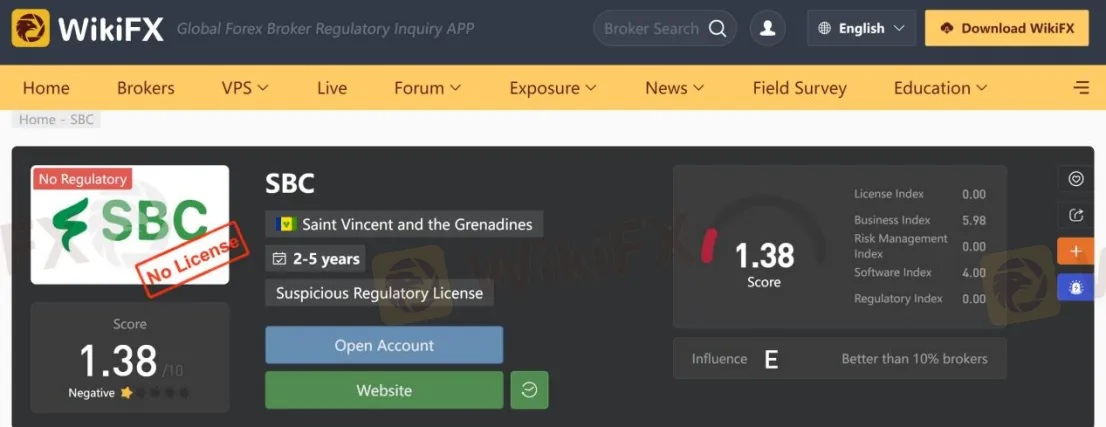Expand the VPS menu dropdown

point(245,88)
